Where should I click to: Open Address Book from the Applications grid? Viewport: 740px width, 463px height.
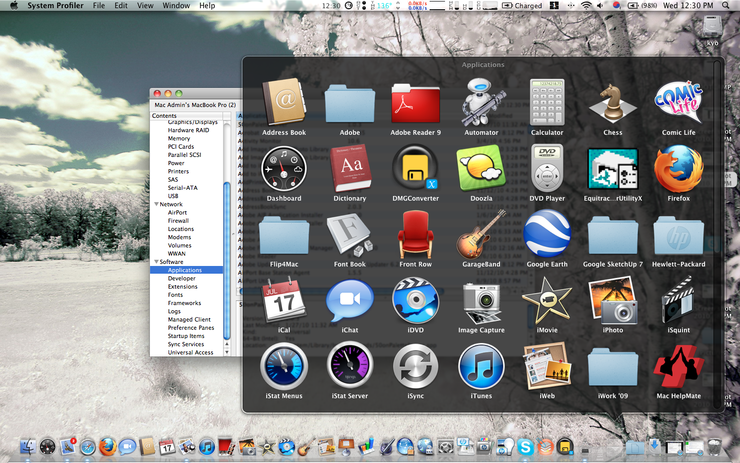coord(284,103)
